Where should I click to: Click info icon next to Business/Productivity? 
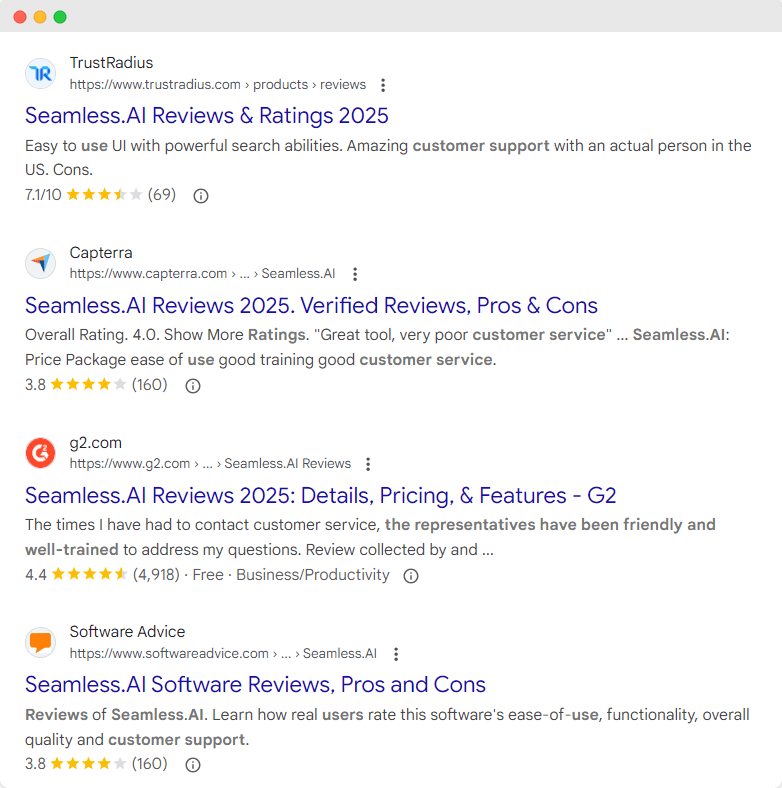[410, 575]
